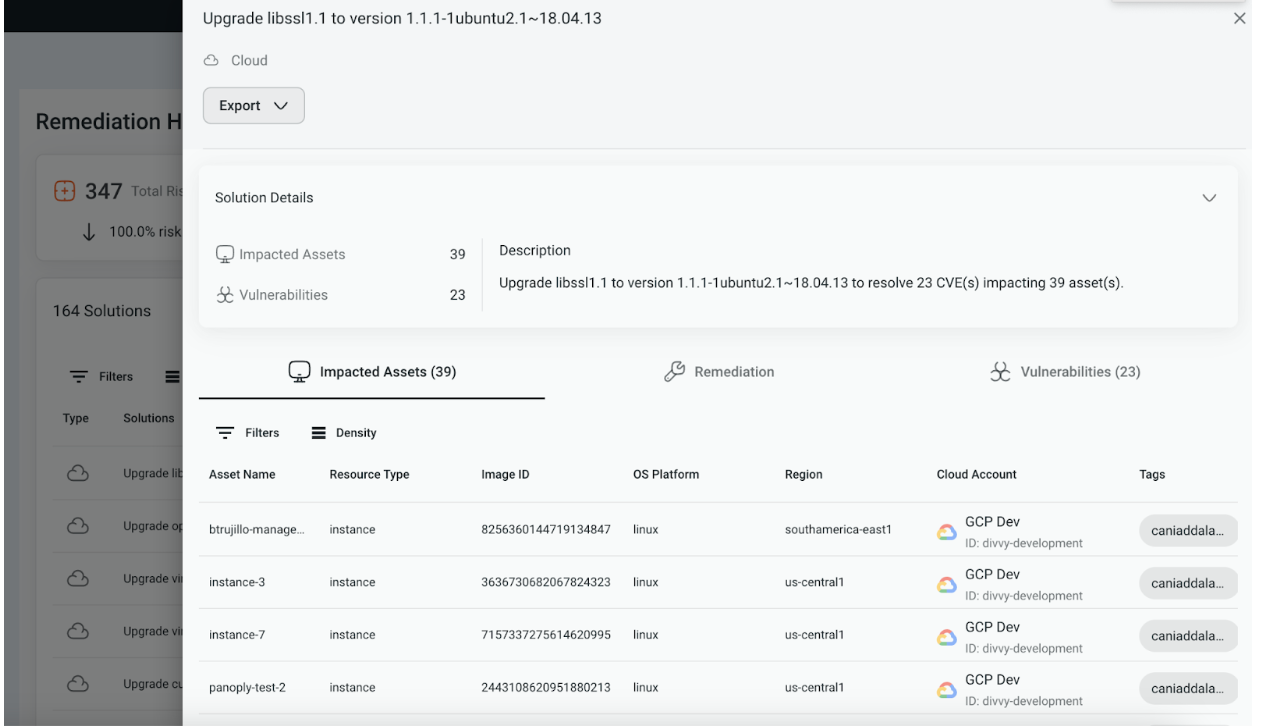Select the Impacted Assets (39) tab
This screenshot has height=726, width=1266.
[x=372, y=372]
